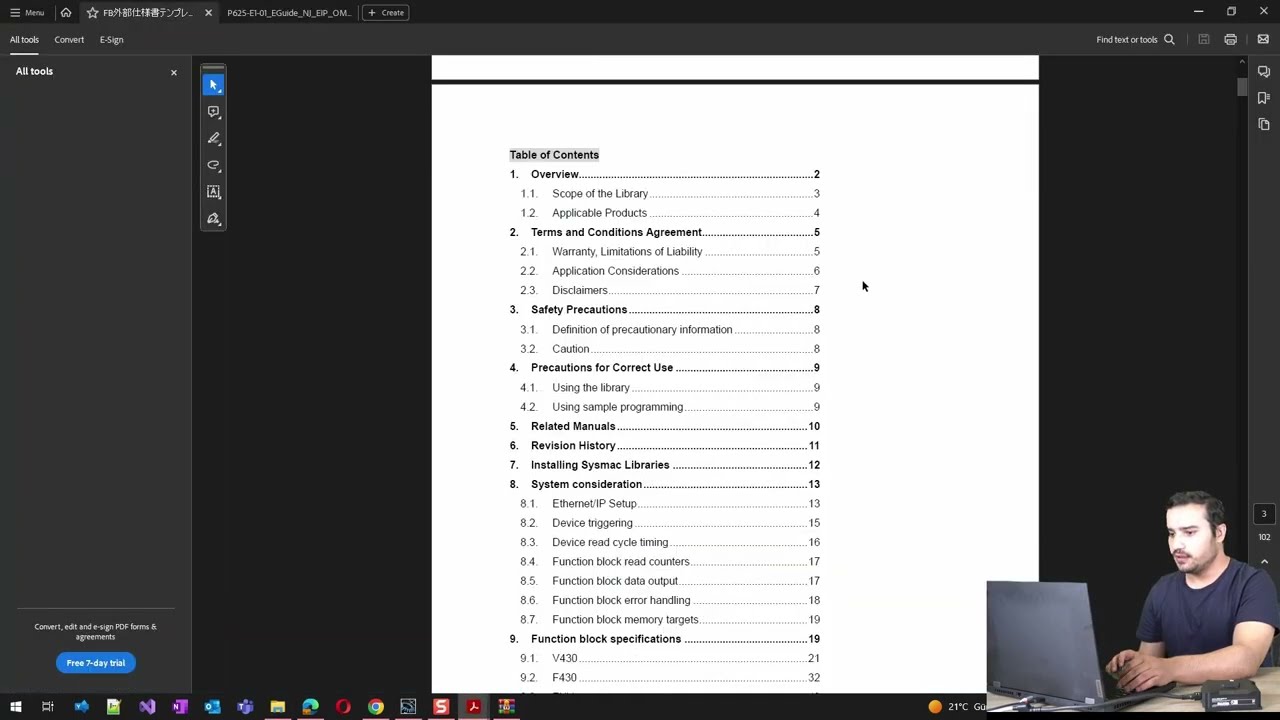The height and width of the screenshot is (720, 1280).
Task: Open Warranty, Limitations of Liability entry
Action: 669,252
